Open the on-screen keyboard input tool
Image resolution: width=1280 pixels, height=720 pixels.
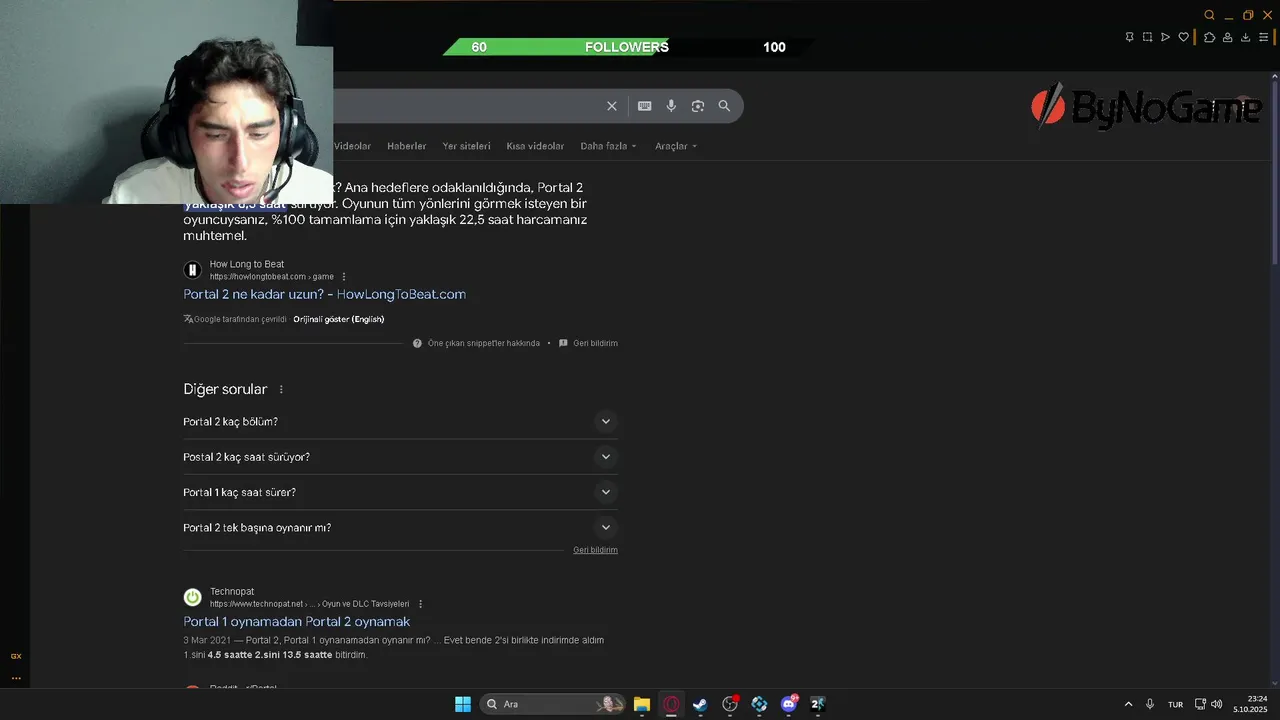pos(645,106)
